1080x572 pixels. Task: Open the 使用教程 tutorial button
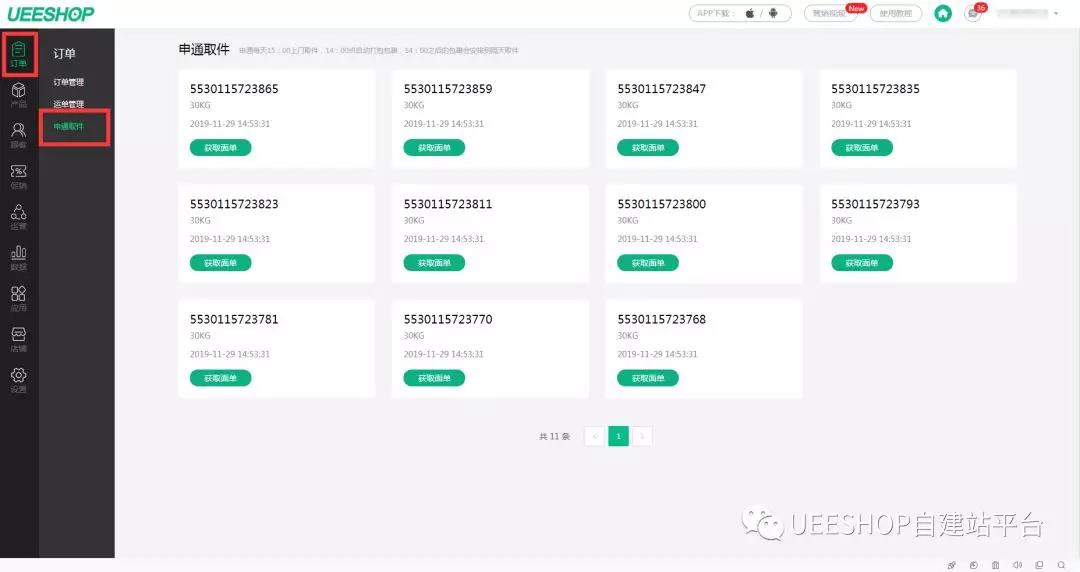point(895,13)
